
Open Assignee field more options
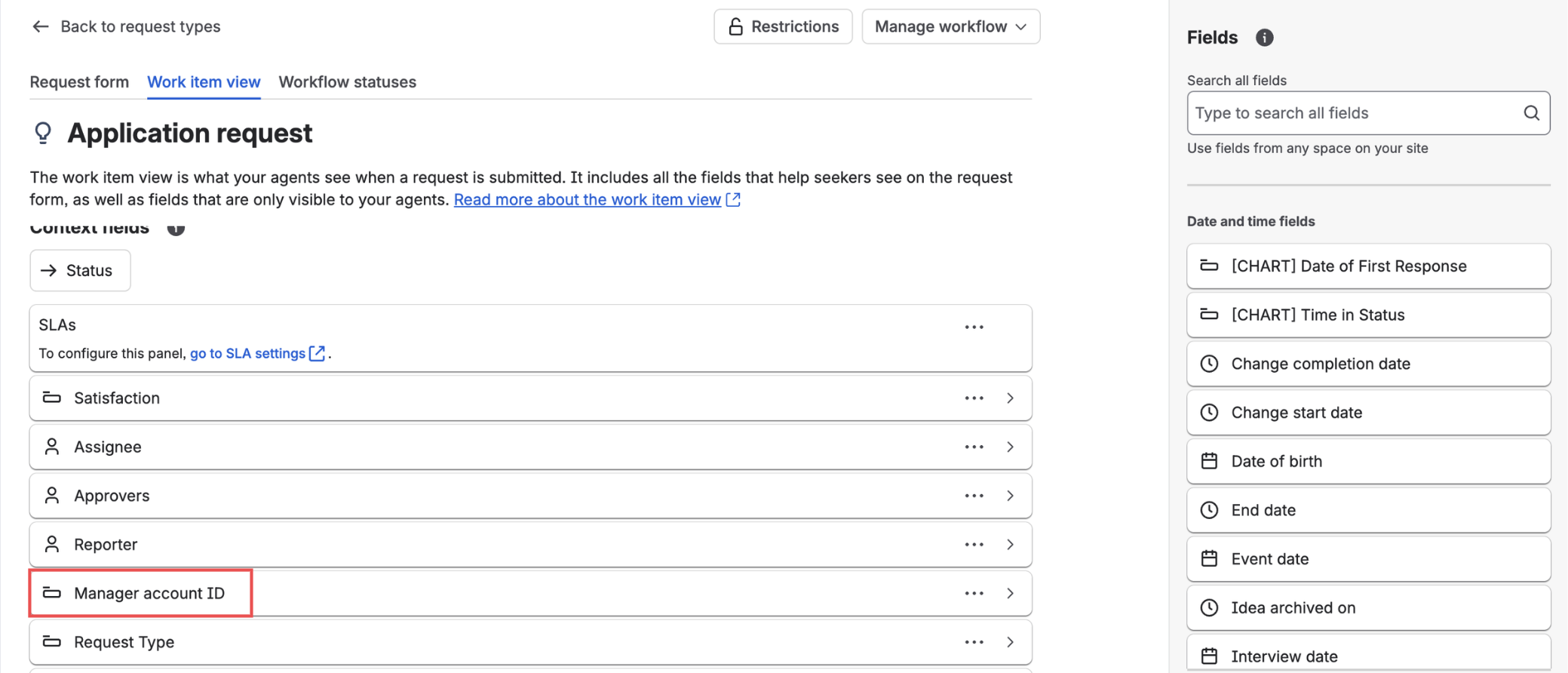(x=974, y=447)
